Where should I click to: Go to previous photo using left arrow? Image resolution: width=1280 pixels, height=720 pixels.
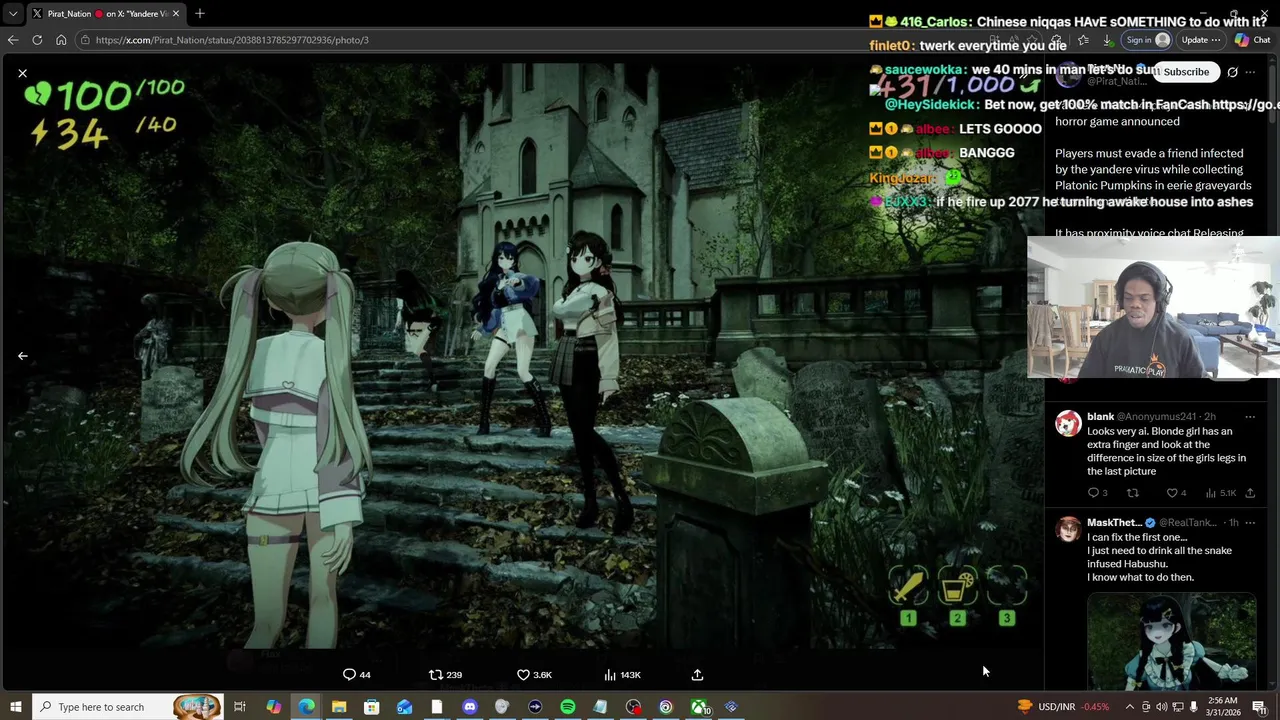pyautogui.click(x=22, y=356)
